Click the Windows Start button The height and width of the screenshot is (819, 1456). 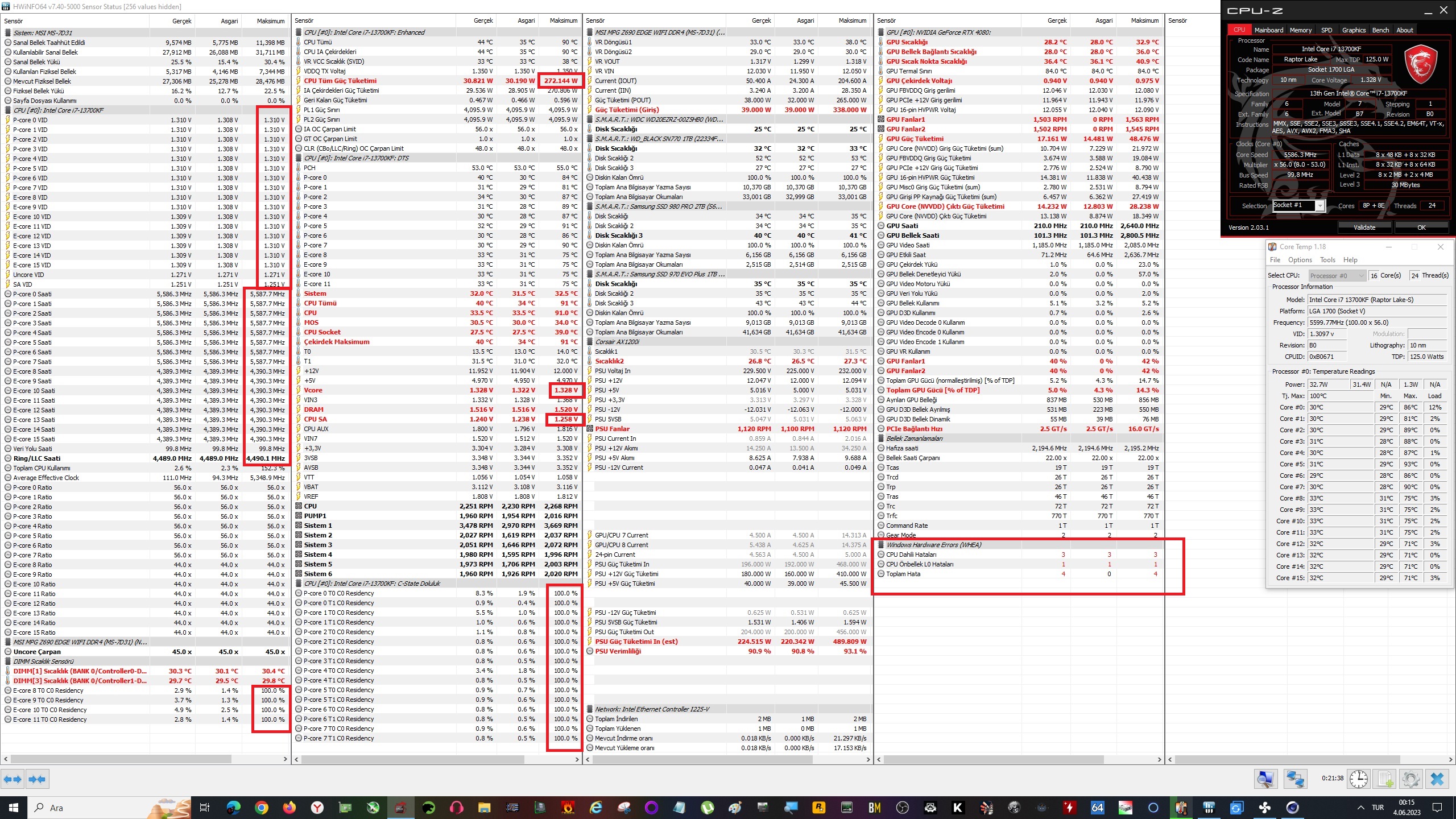tap(14, 808)
